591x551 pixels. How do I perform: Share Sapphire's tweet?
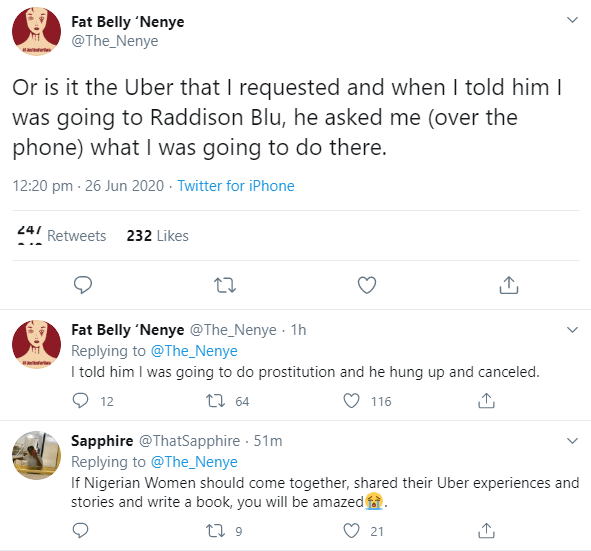486,531
